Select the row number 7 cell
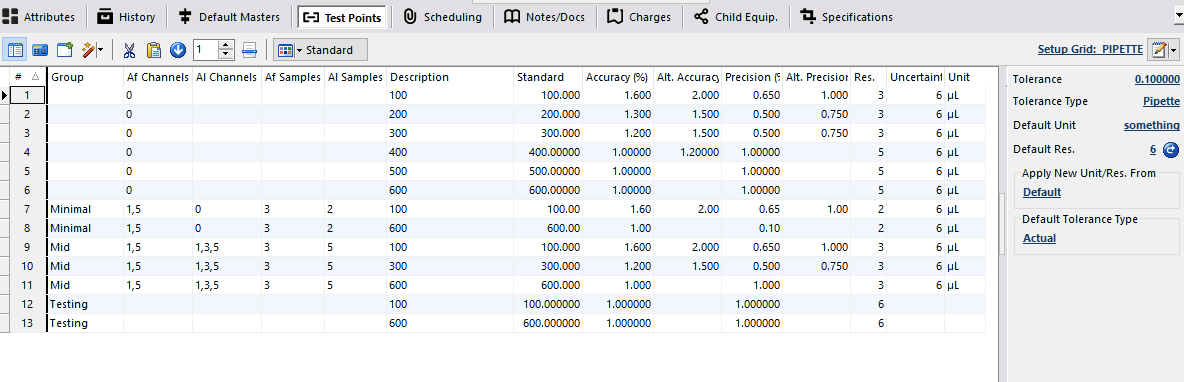Viewport: 1184px width, 382px height. coord(28,209)
